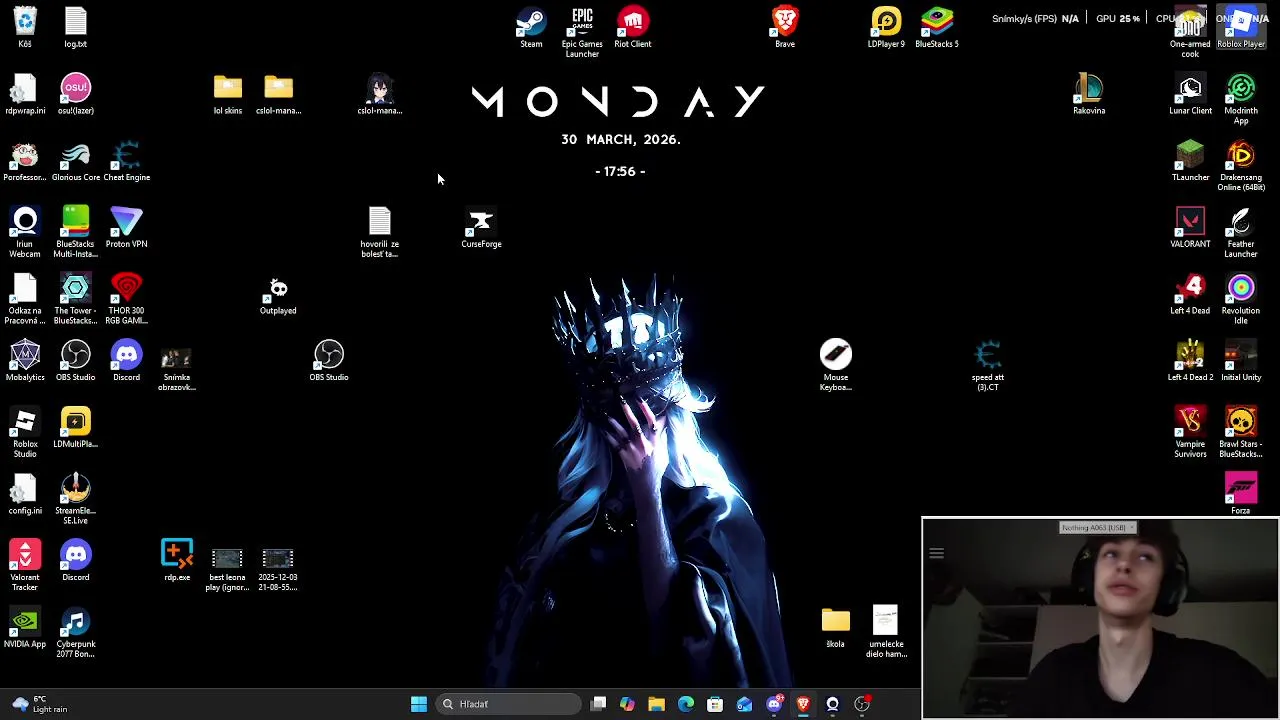
Task: Open the Windows Start menu button
Action: (x=419, y=704)
